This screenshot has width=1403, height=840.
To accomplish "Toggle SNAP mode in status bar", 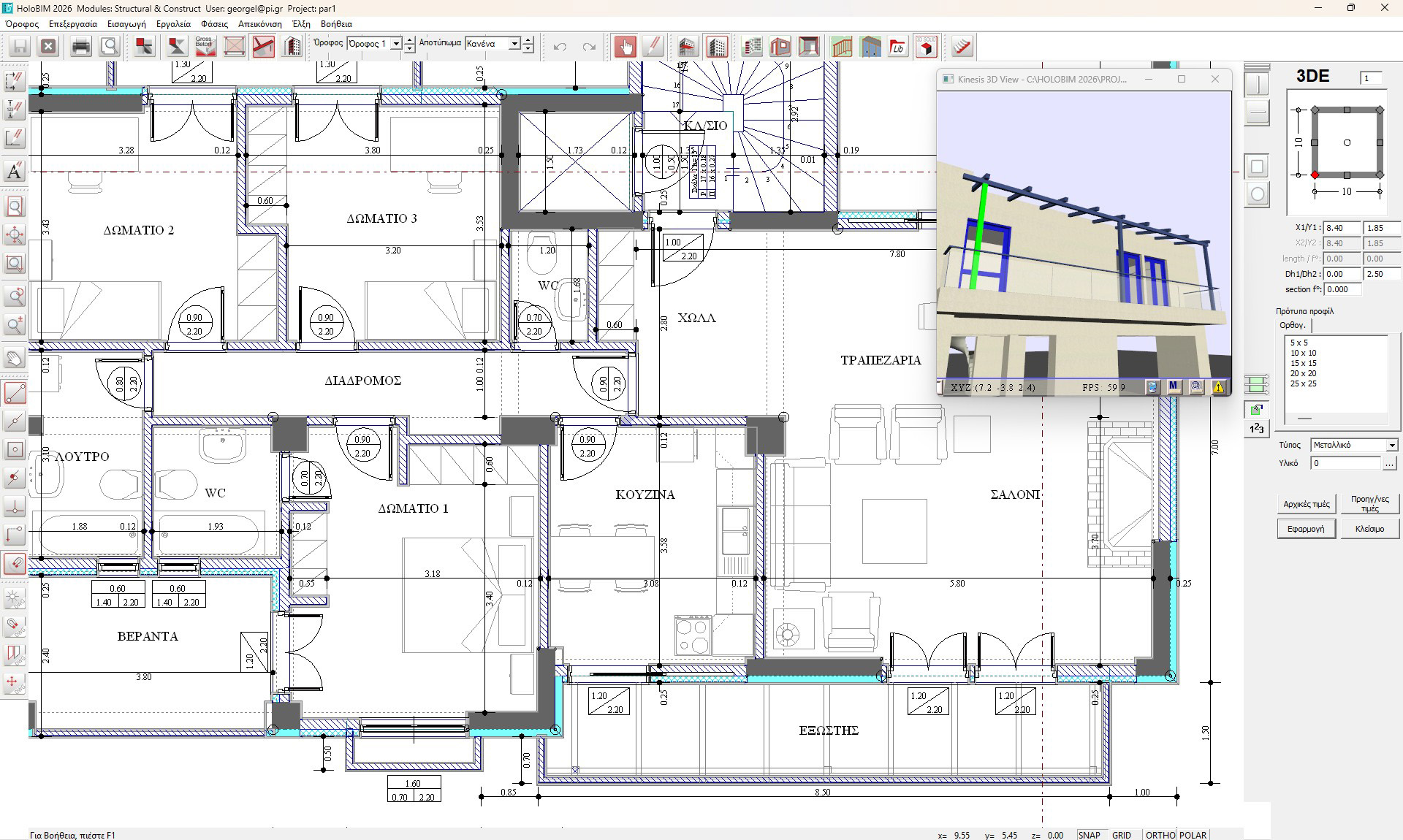I will 1089,835.
